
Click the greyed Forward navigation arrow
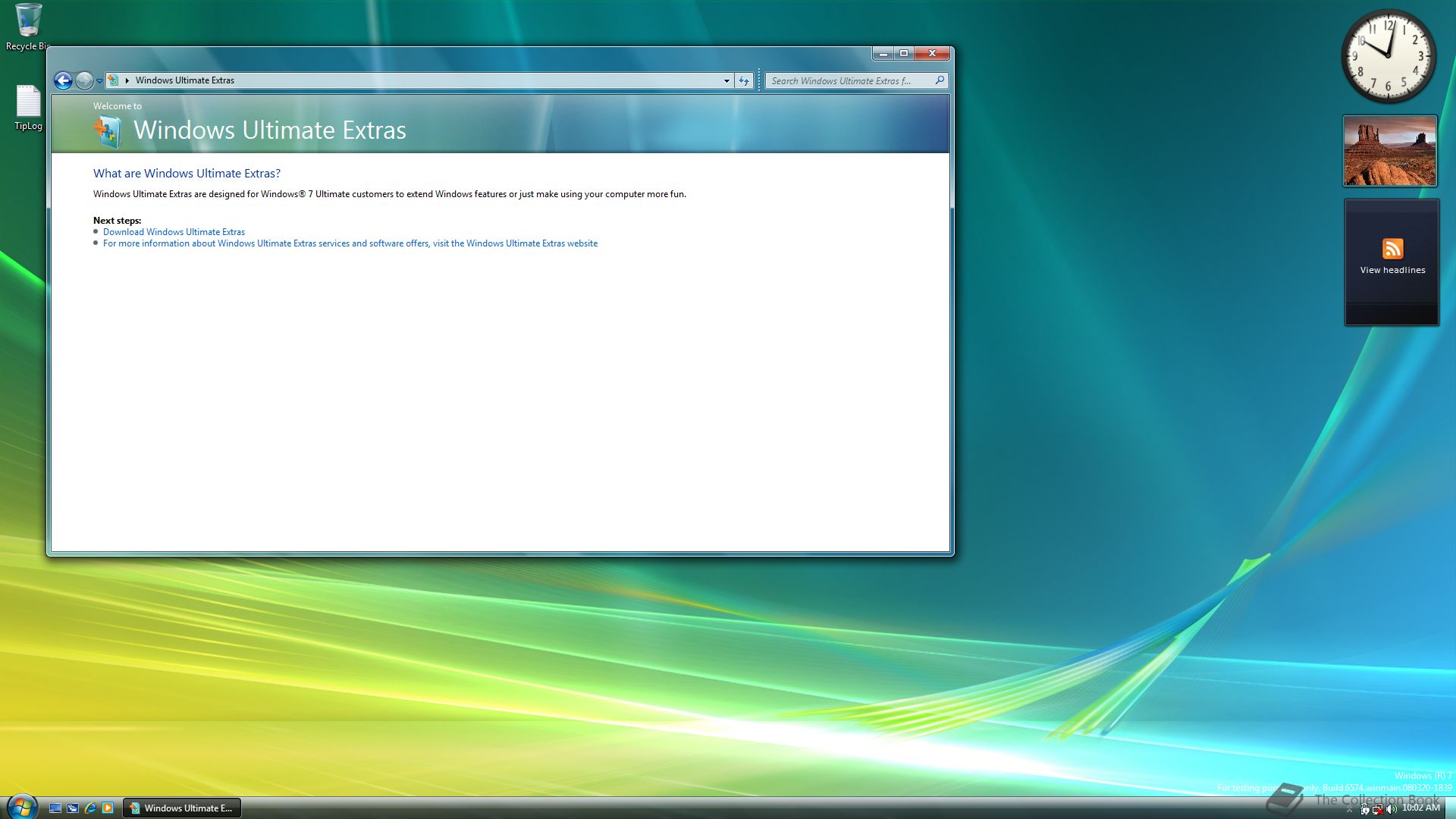coord(84,80)
